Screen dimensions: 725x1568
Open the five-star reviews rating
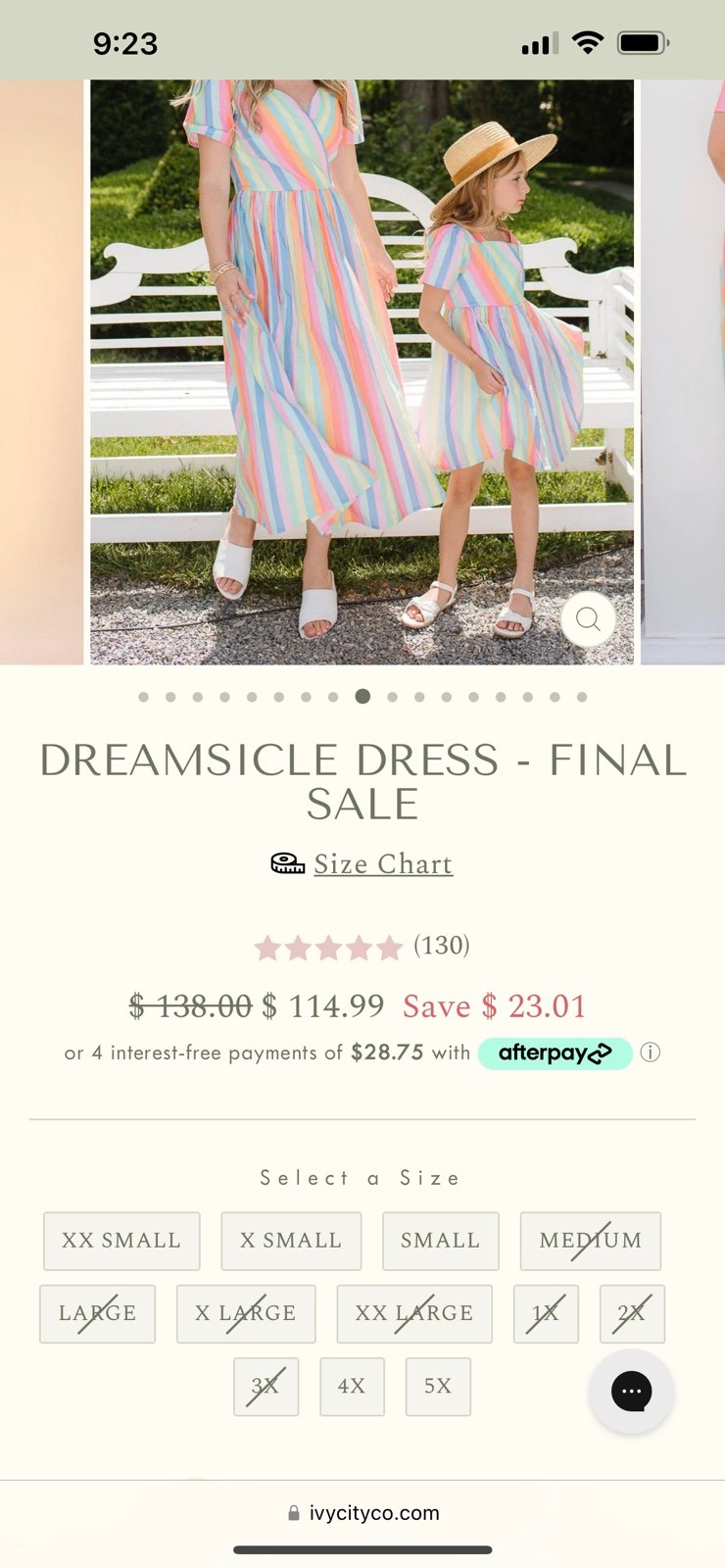pyautogui.click(x=328, y=948)
